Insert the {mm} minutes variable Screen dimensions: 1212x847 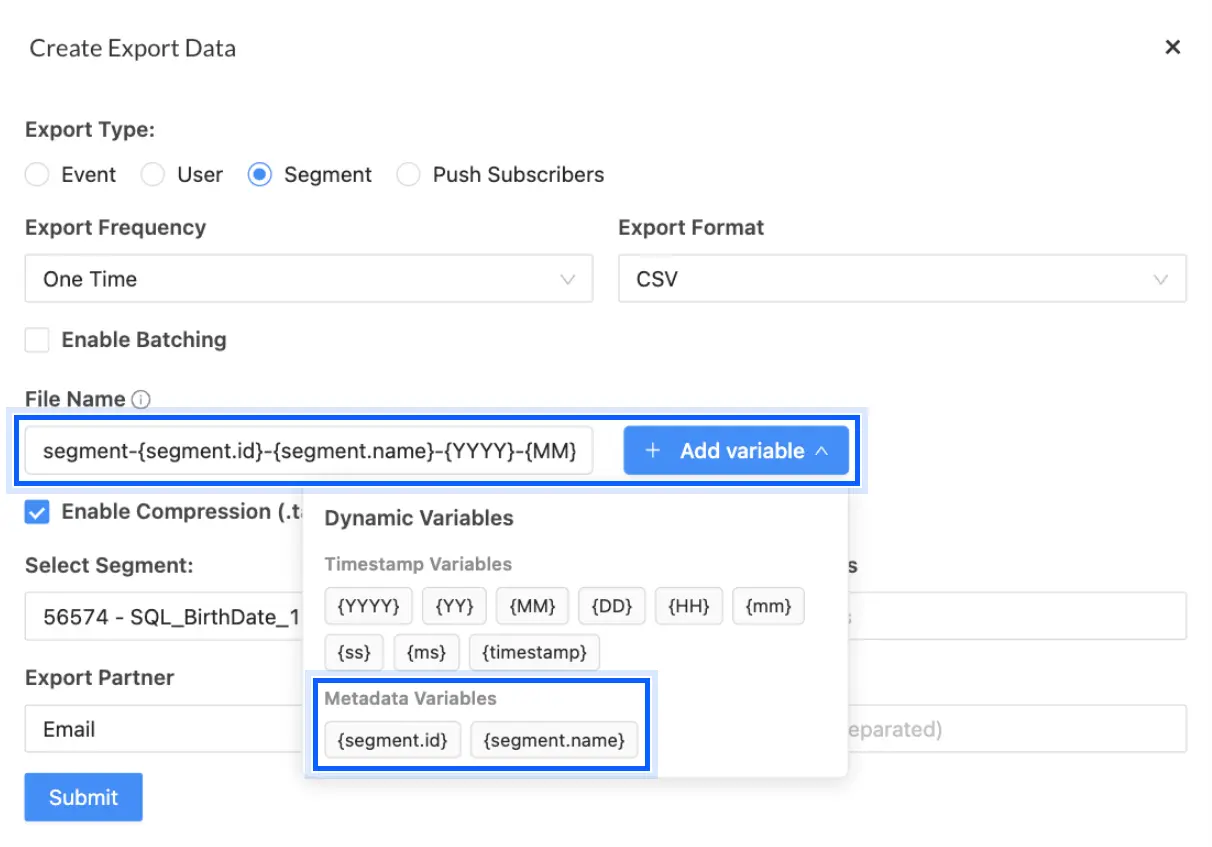tap(768, 605)
